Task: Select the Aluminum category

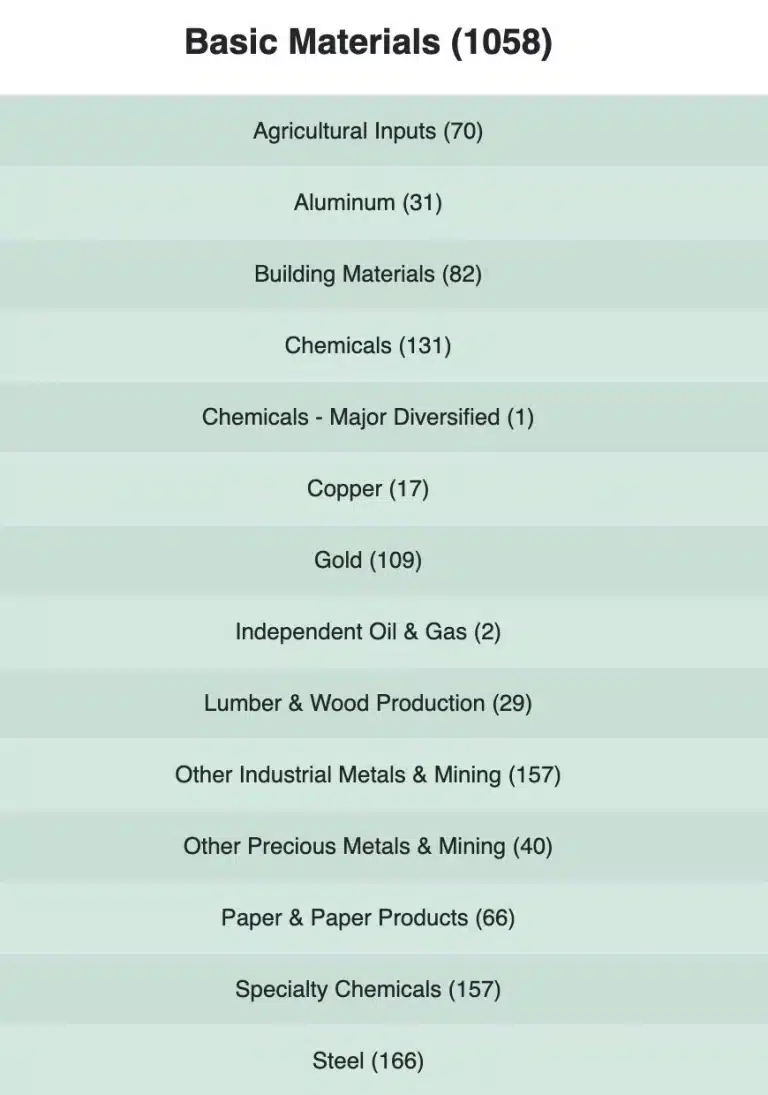Action: click(x=367, y=202)
